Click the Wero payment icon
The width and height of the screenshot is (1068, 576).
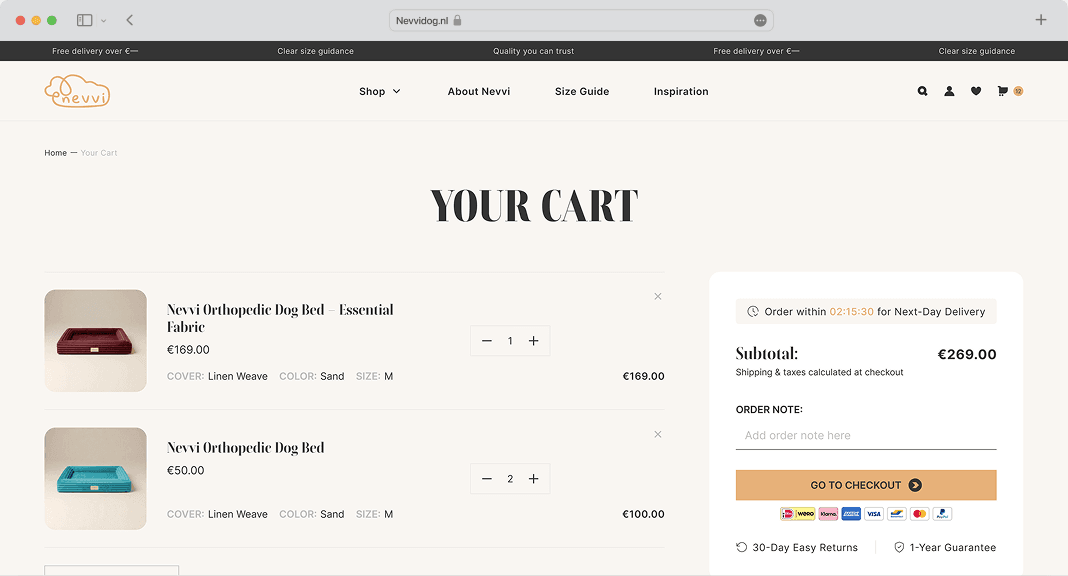pyautogui.click(x=806, y=514)
